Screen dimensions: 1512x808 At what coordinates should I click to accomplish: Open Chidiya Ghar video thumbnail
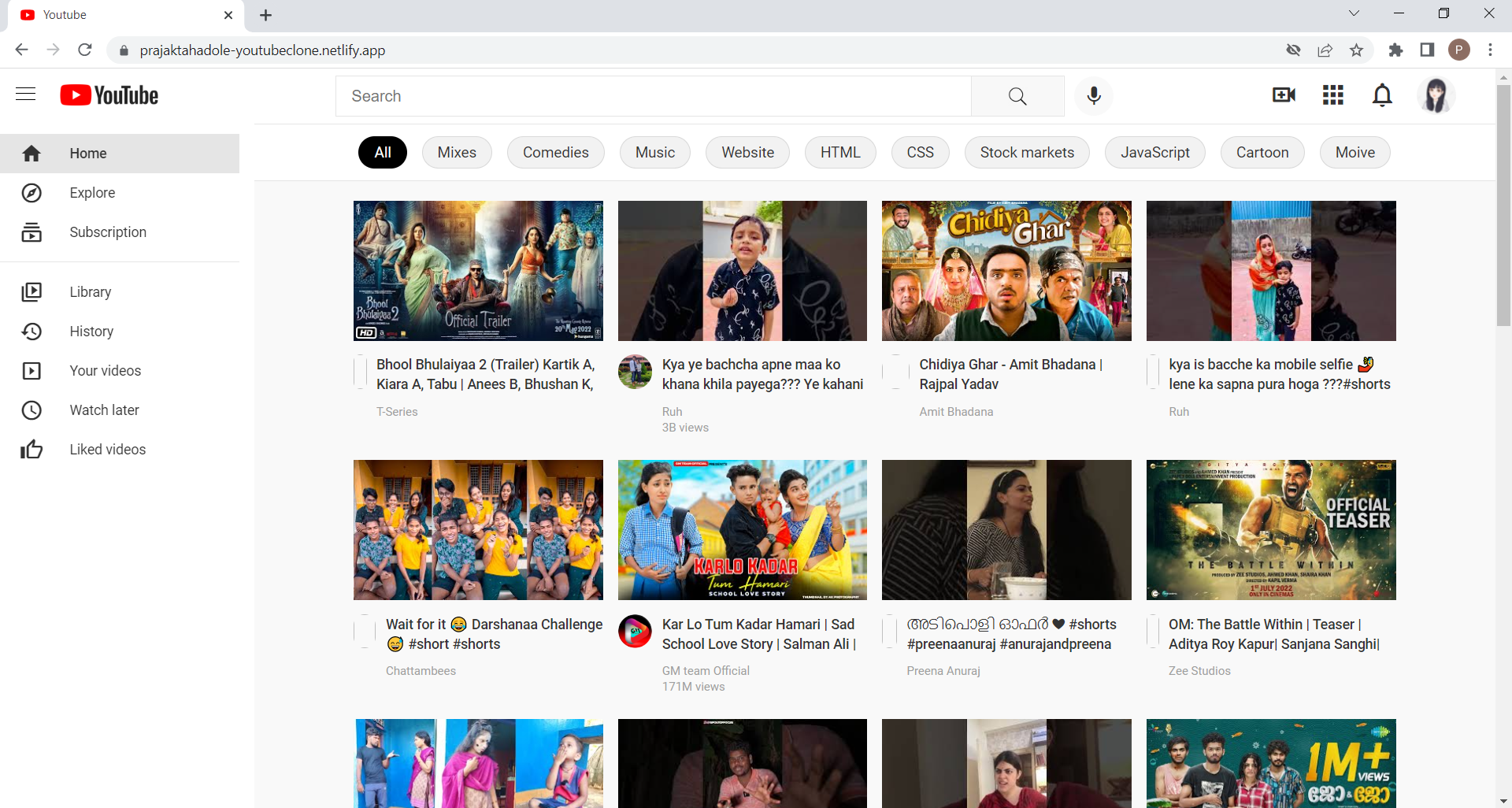coord(1006,271)
